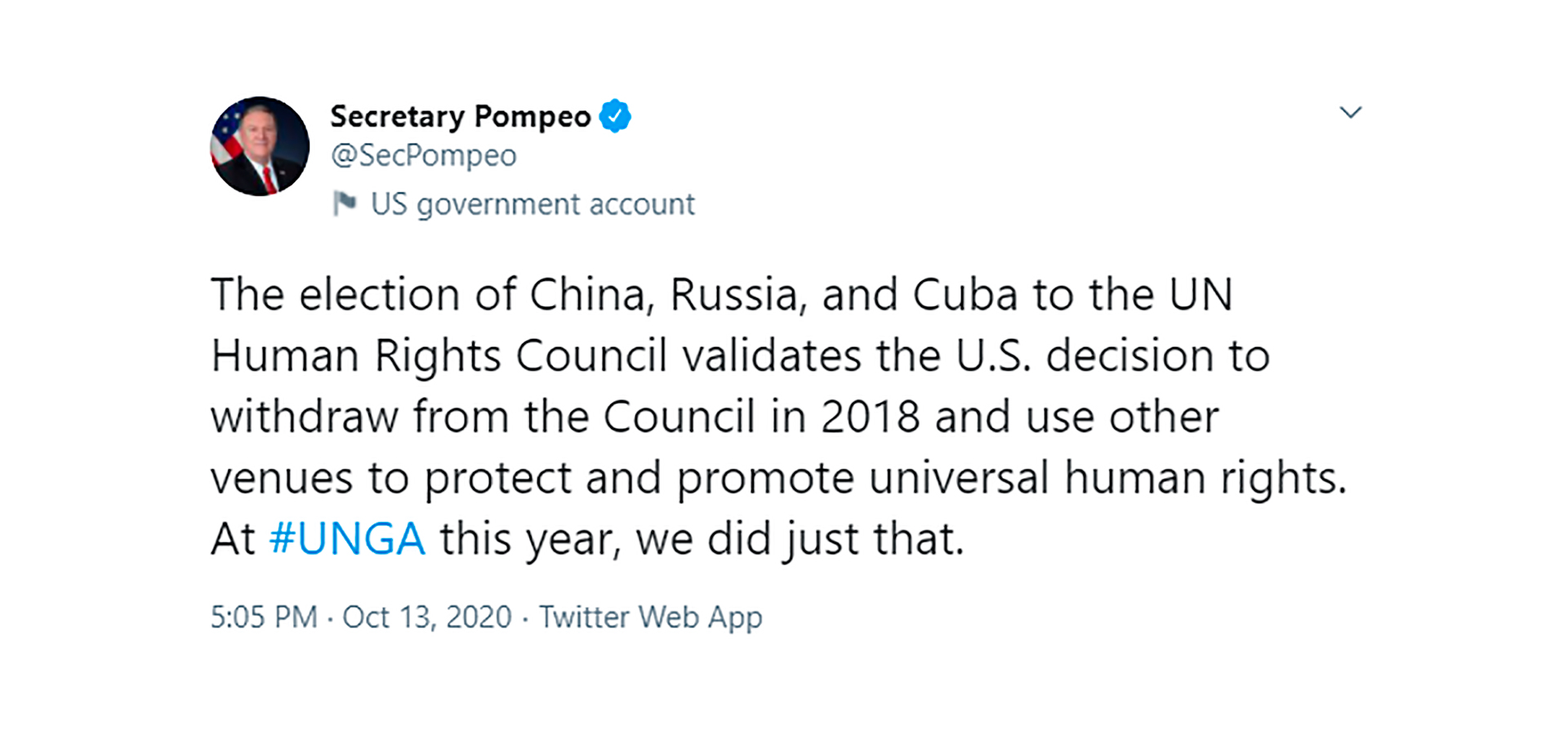Open the Secretary Pompeo display name

[x=461, y=117]
